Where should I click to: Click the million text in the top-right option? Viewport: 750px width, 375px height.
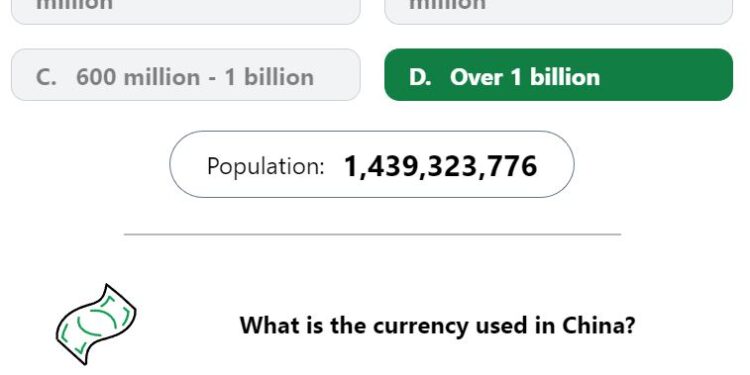coord(448,4)
